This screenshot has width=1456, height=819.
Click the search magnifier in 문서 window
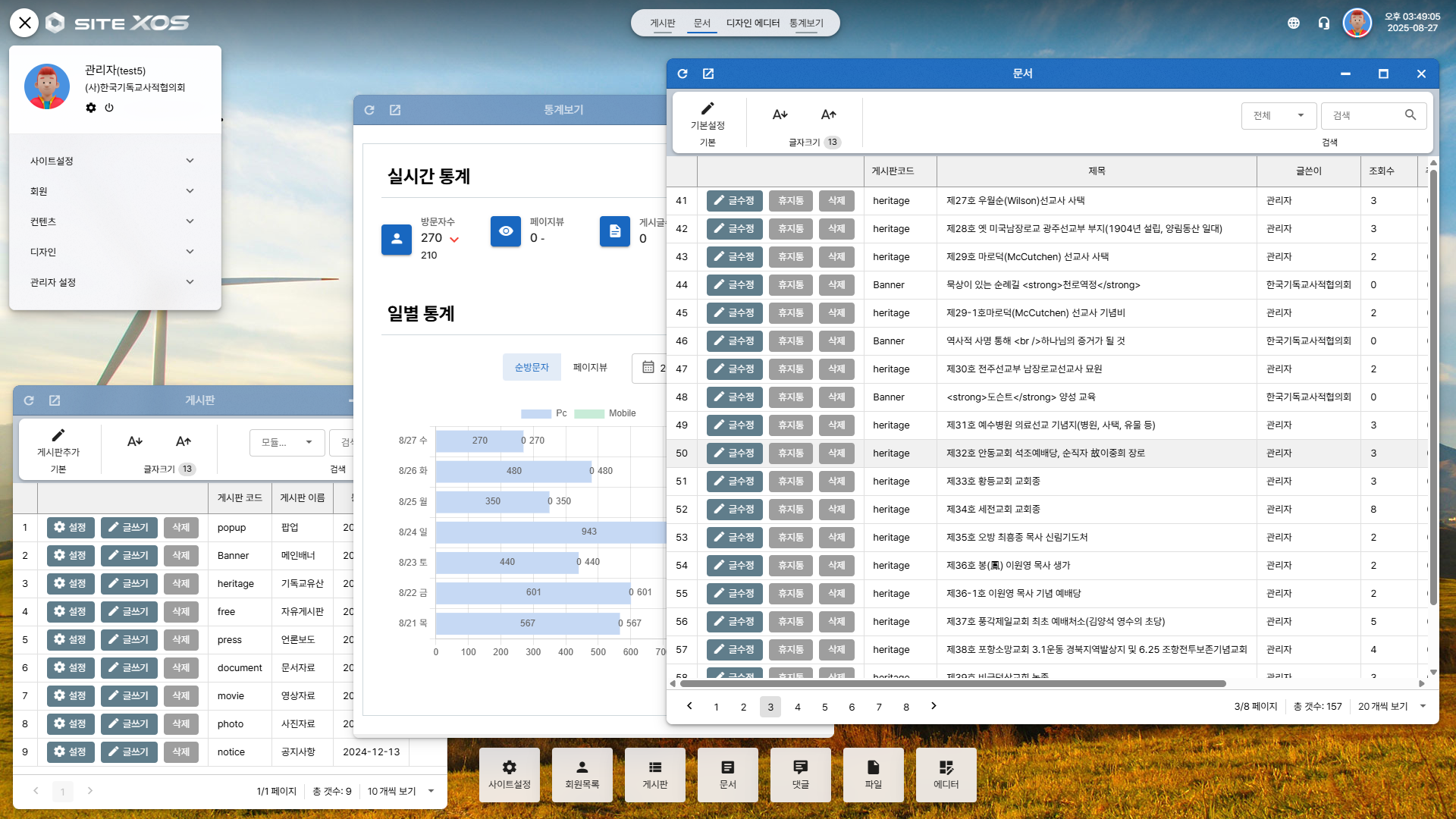coord(1410,115)
